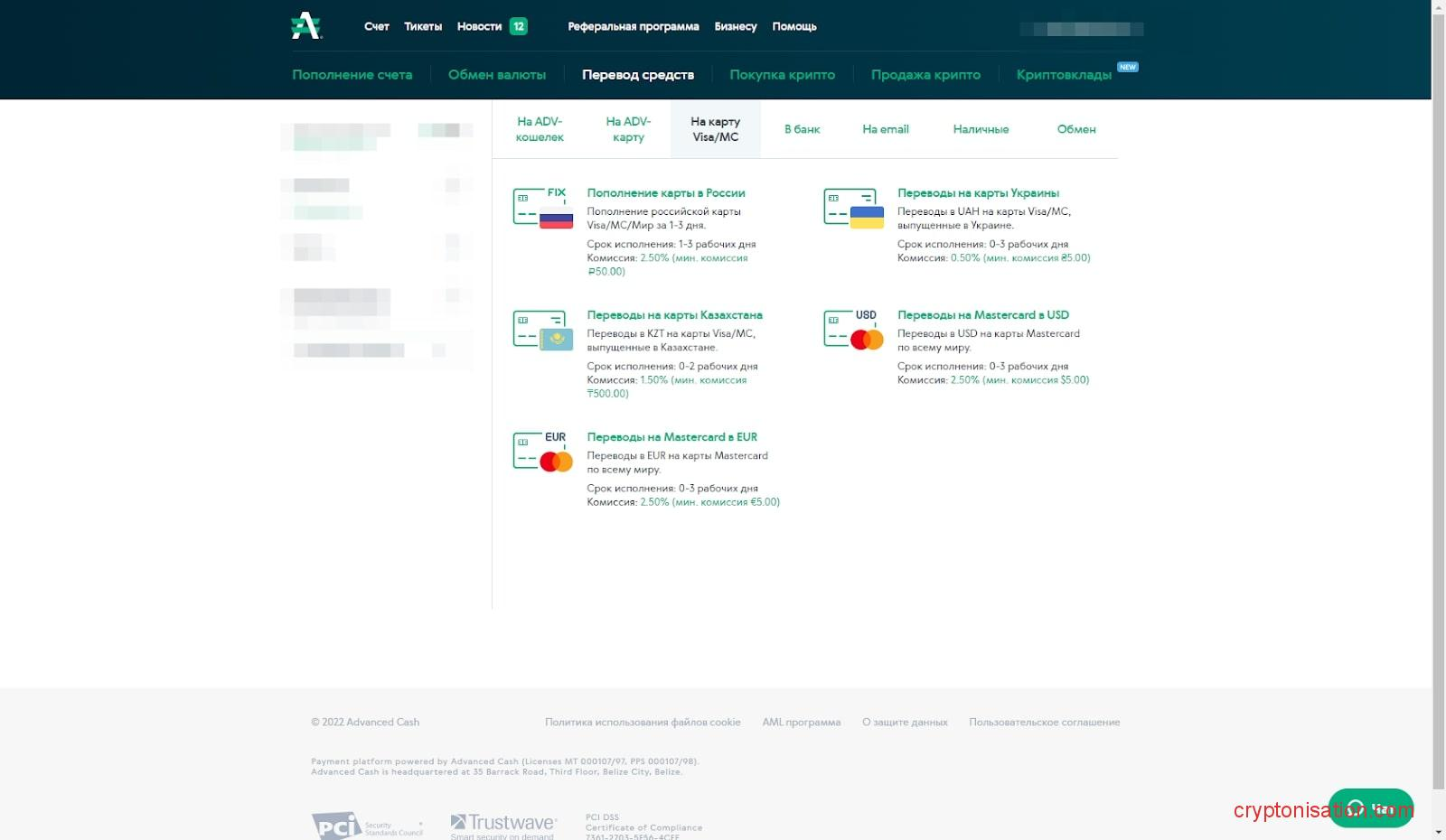Click the AML программа footer link
The height and width of the screenshot is (840, 1446).
[x=801, y=722]
